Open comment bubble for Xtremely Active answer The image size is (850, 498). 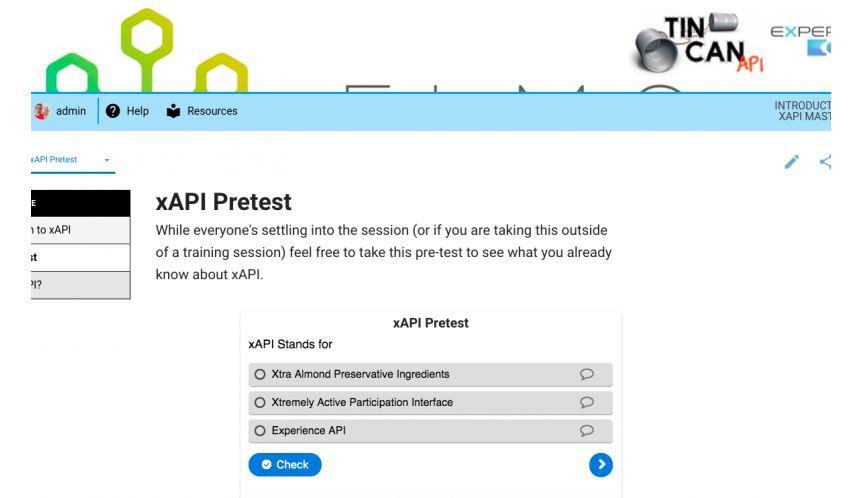click(587, 402)
